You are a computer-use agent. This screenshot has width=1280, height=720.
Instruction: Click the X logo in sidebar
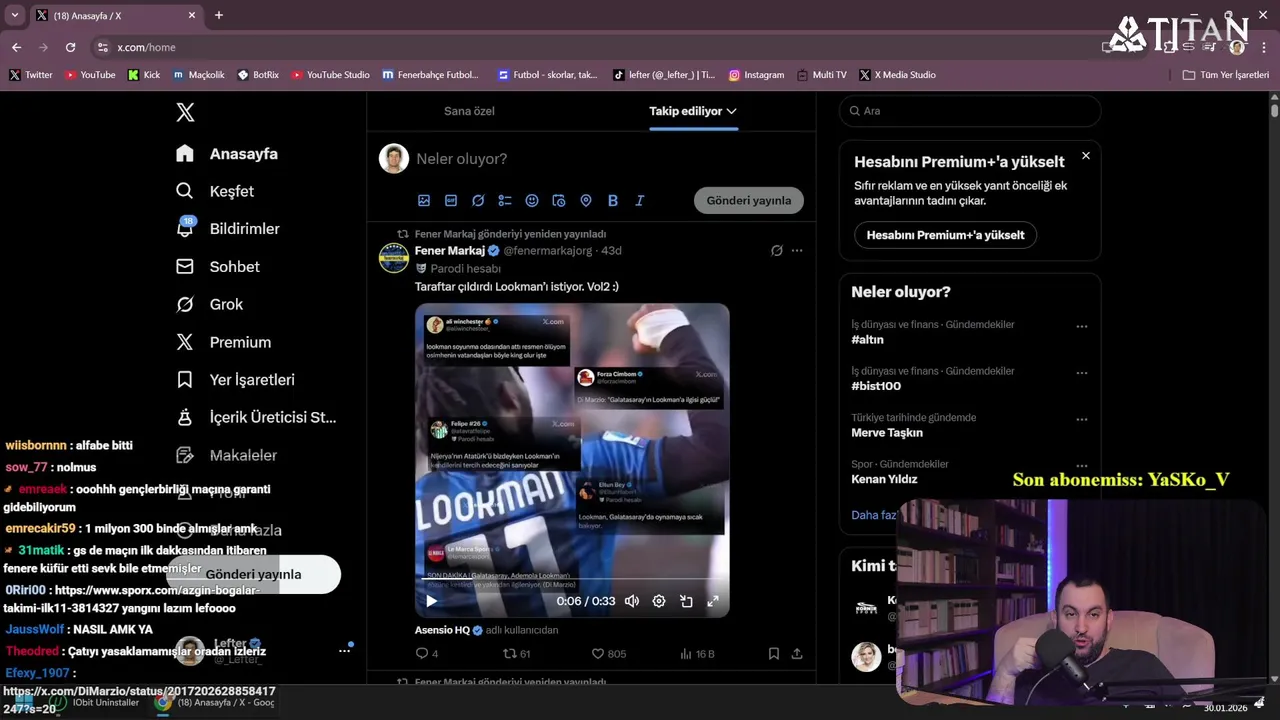click(185, 112)
